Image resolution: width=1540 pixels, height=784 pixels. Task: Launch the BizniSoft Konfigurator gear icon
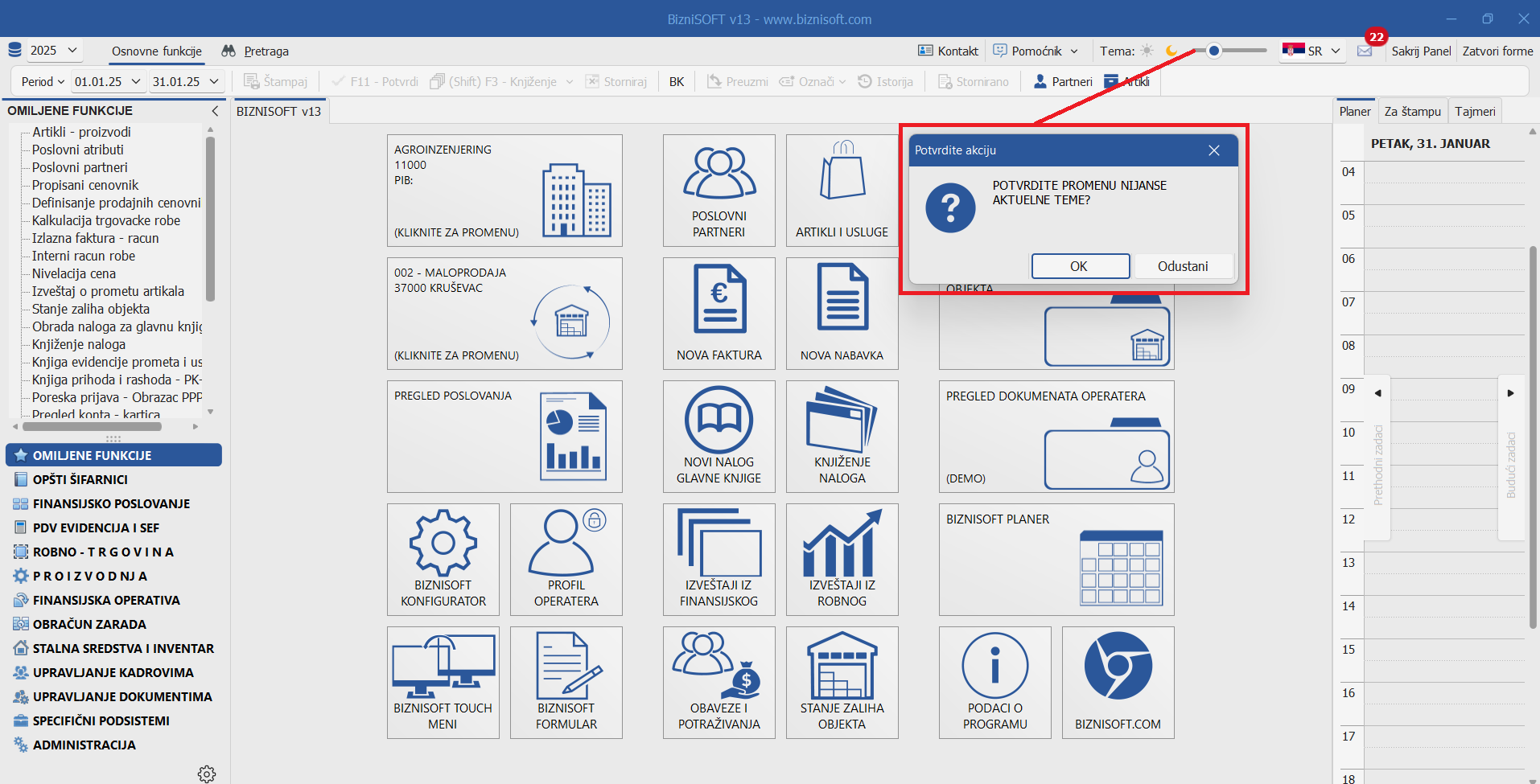click(443, 543)
